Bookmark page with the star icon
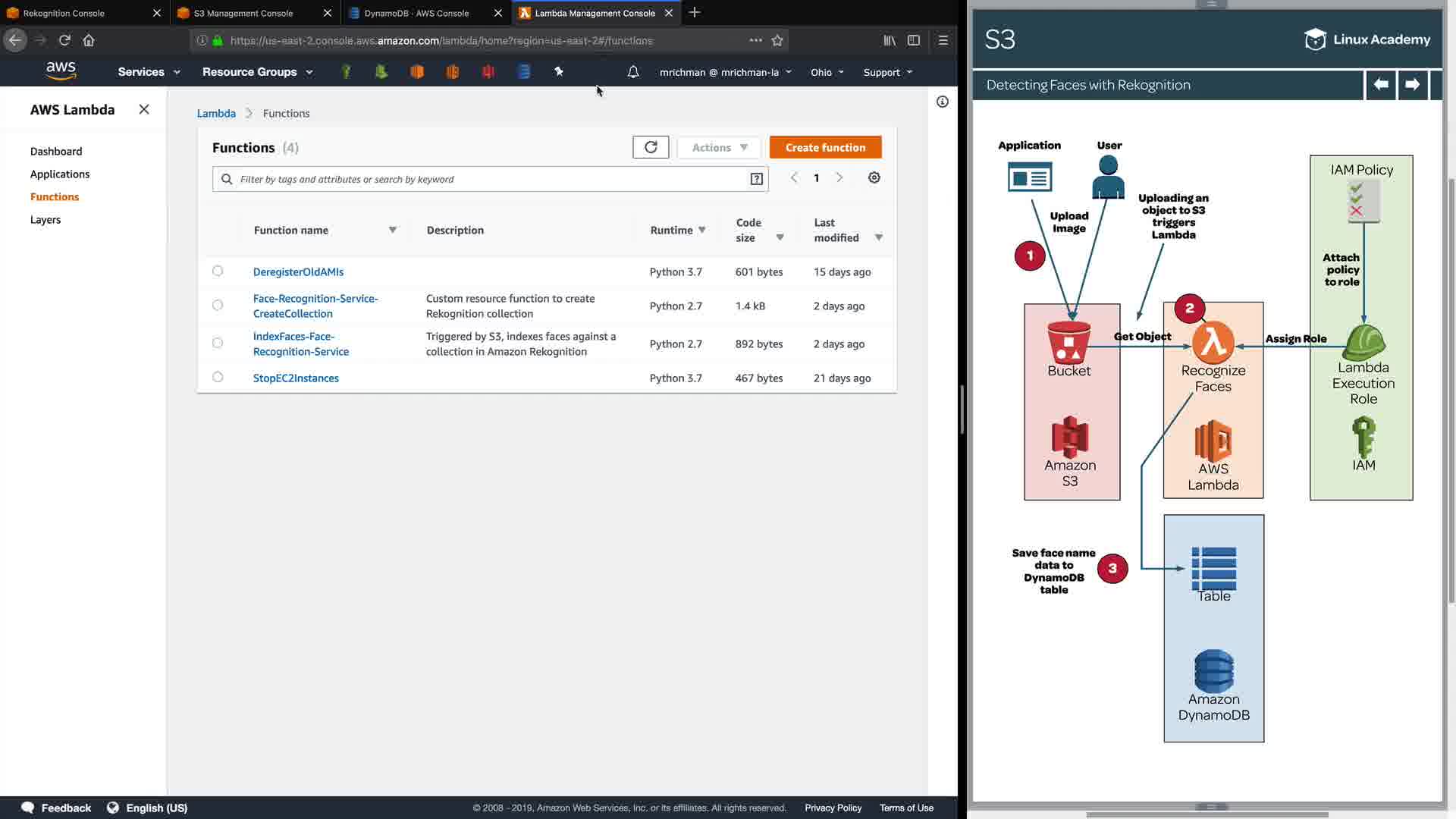1456x819 pixels. (777, 40)
